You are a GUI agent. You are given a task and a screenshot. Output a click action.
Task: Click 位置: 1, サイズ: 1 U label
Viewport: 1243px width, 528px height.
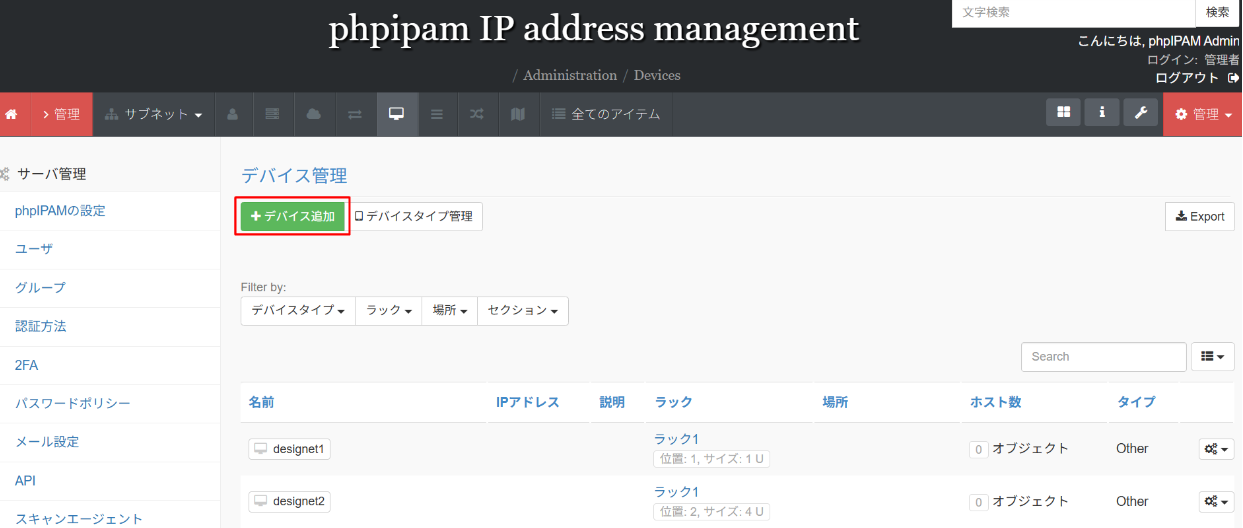(x=712, y=459)
